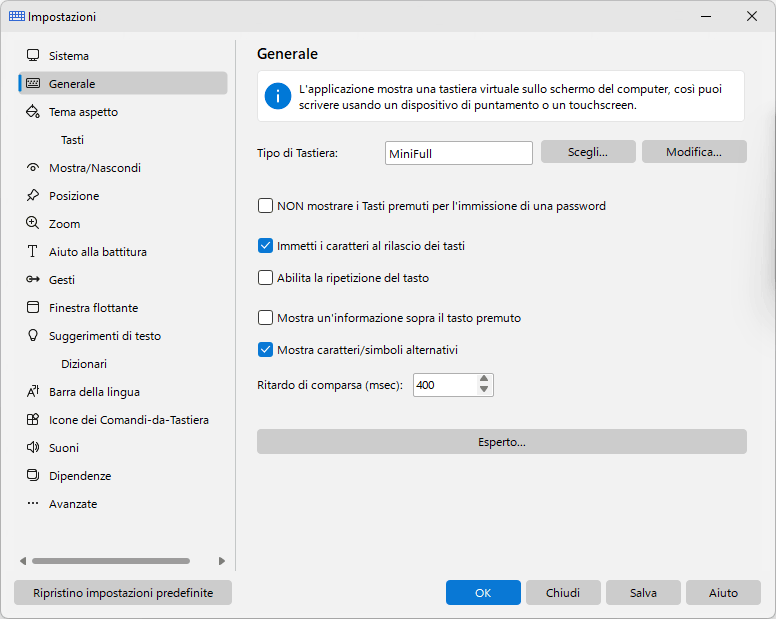Click the Ritardo di comparsa value field
The height and width of the screenshot is (619, 776).
pos(445,385)
